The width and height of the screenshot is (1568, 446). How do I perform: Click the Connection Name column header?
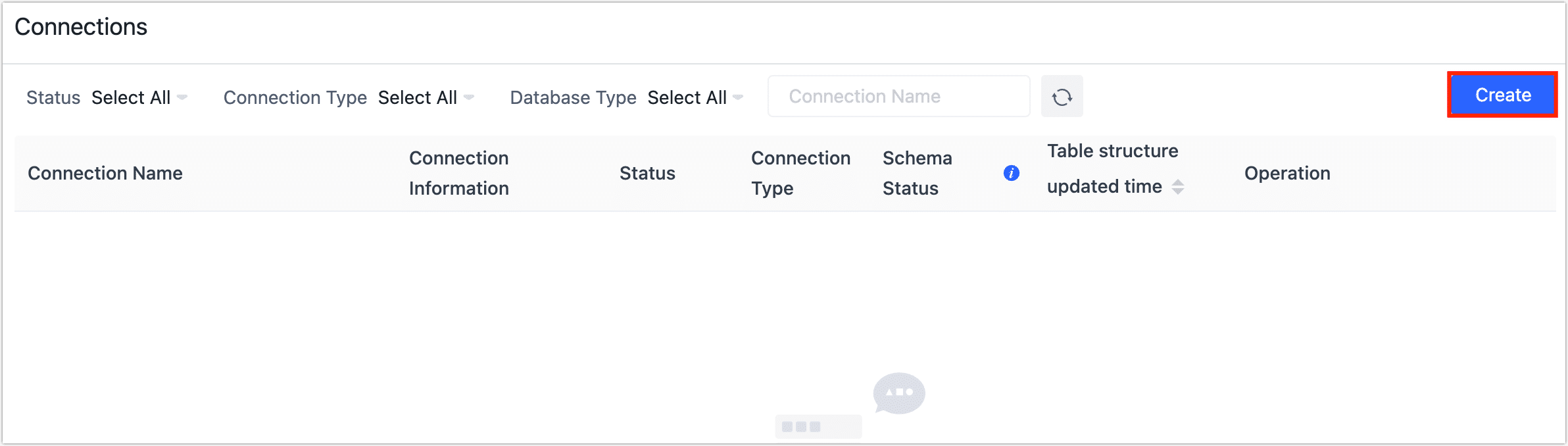(x=105, y=173)
